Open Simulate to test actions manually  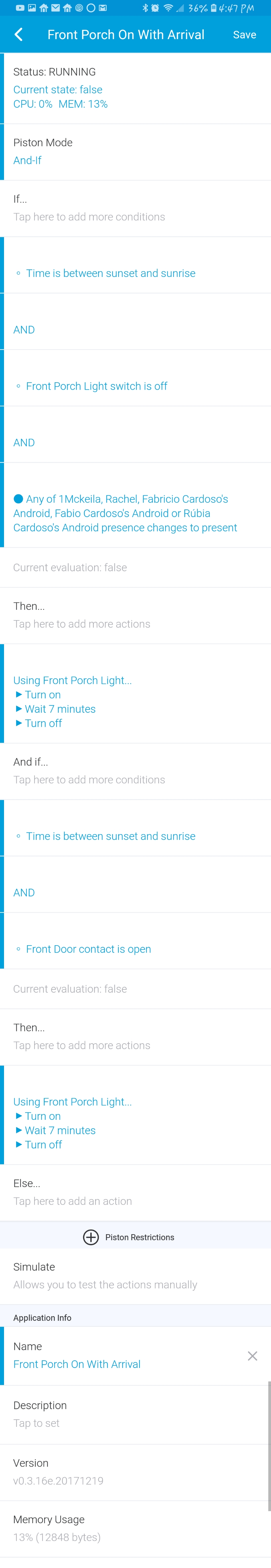(x=135, y=1276)
